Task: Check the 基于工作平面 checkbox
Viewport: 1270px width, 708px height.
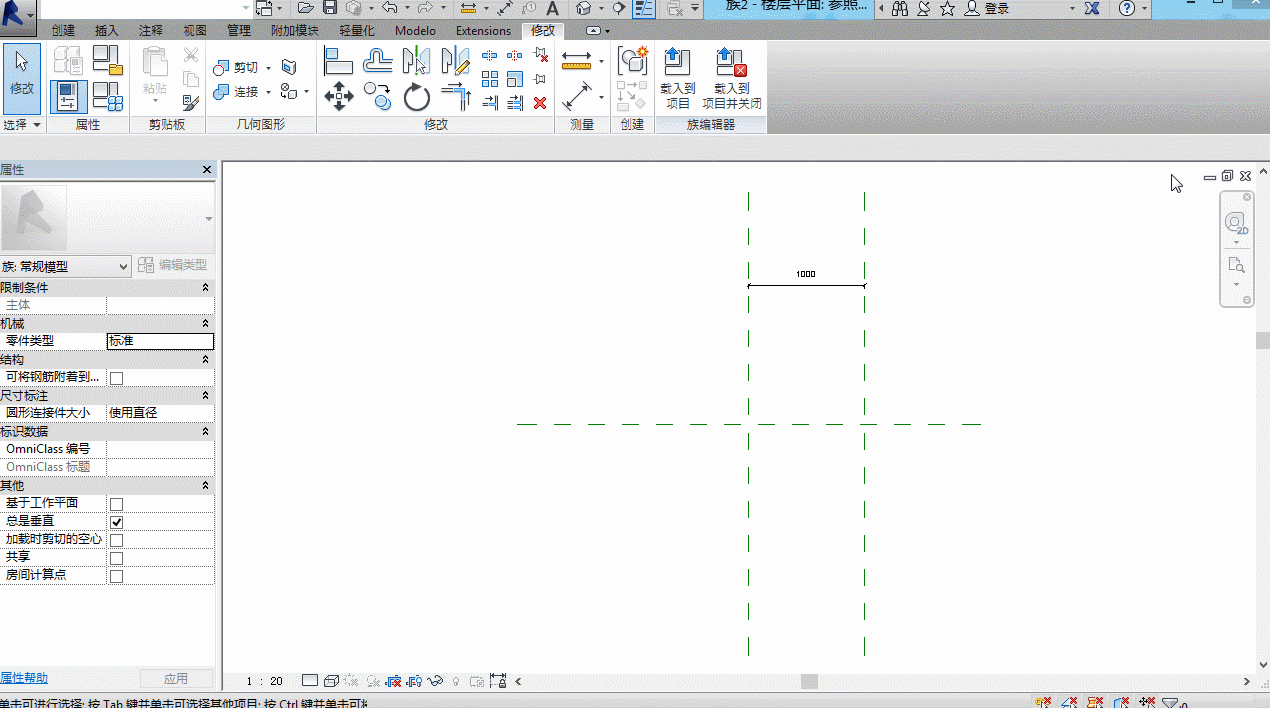Action: point(116,504)
